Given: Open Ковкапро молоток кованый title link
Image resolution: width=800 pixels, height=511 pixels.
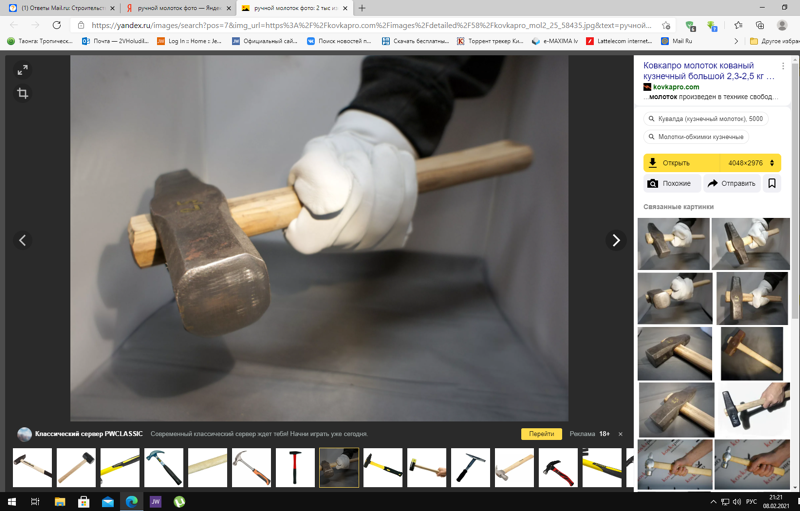Looking at the screenshot, I should (709, 71).
